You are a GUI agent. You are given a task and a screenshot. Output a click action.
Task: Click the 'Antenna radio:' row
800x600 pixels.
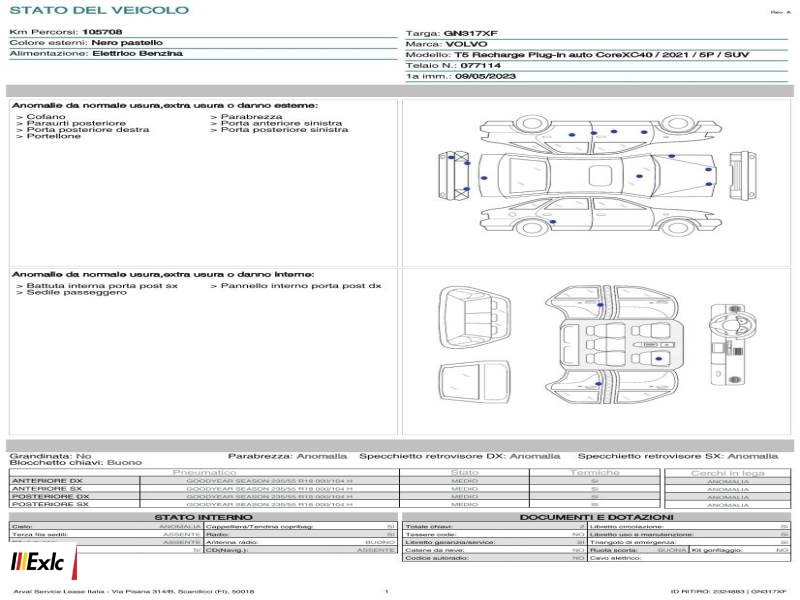(301, 542)
